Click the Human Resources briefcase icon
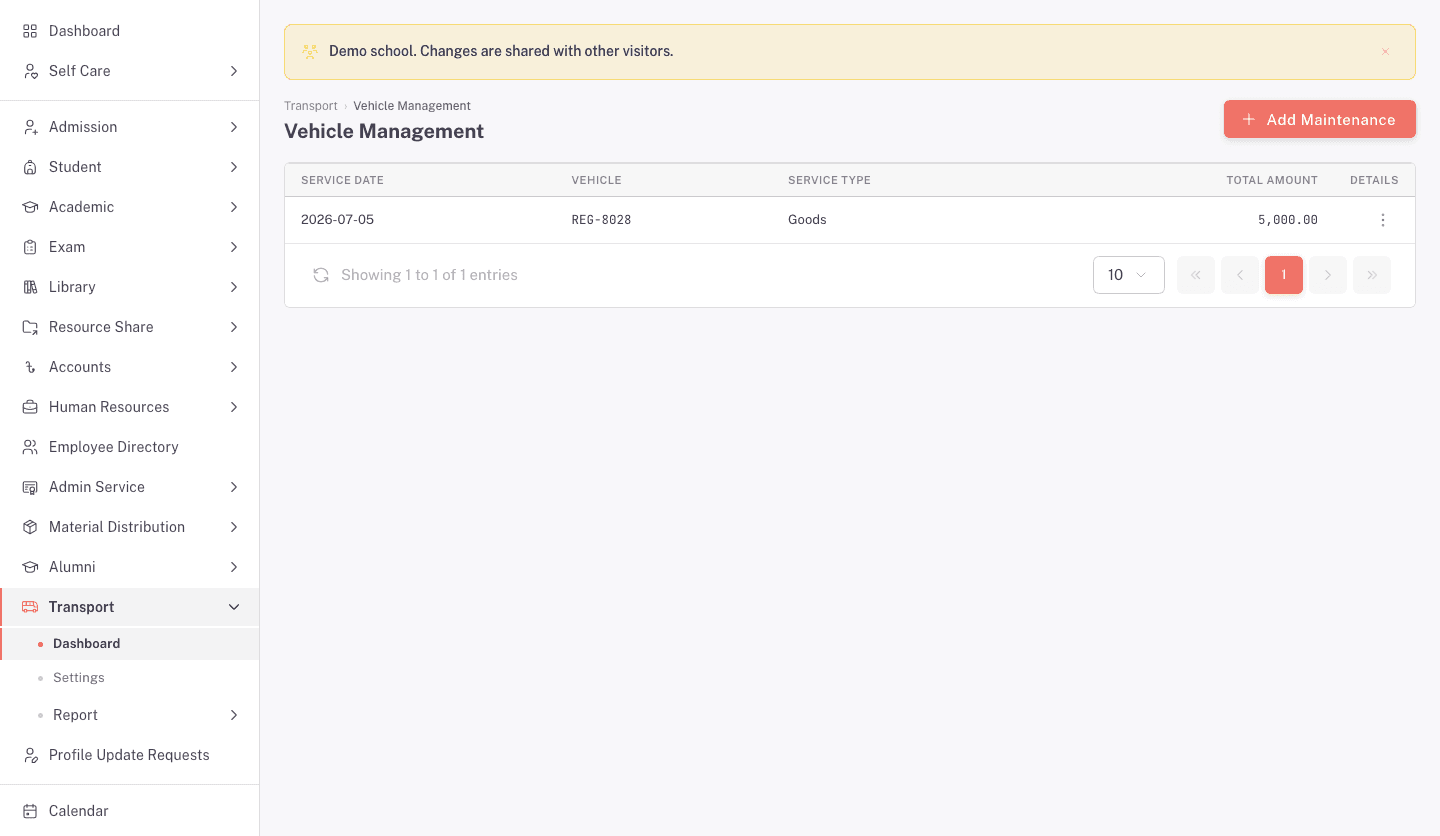1440x836 pixels. [x=30, y=407]
